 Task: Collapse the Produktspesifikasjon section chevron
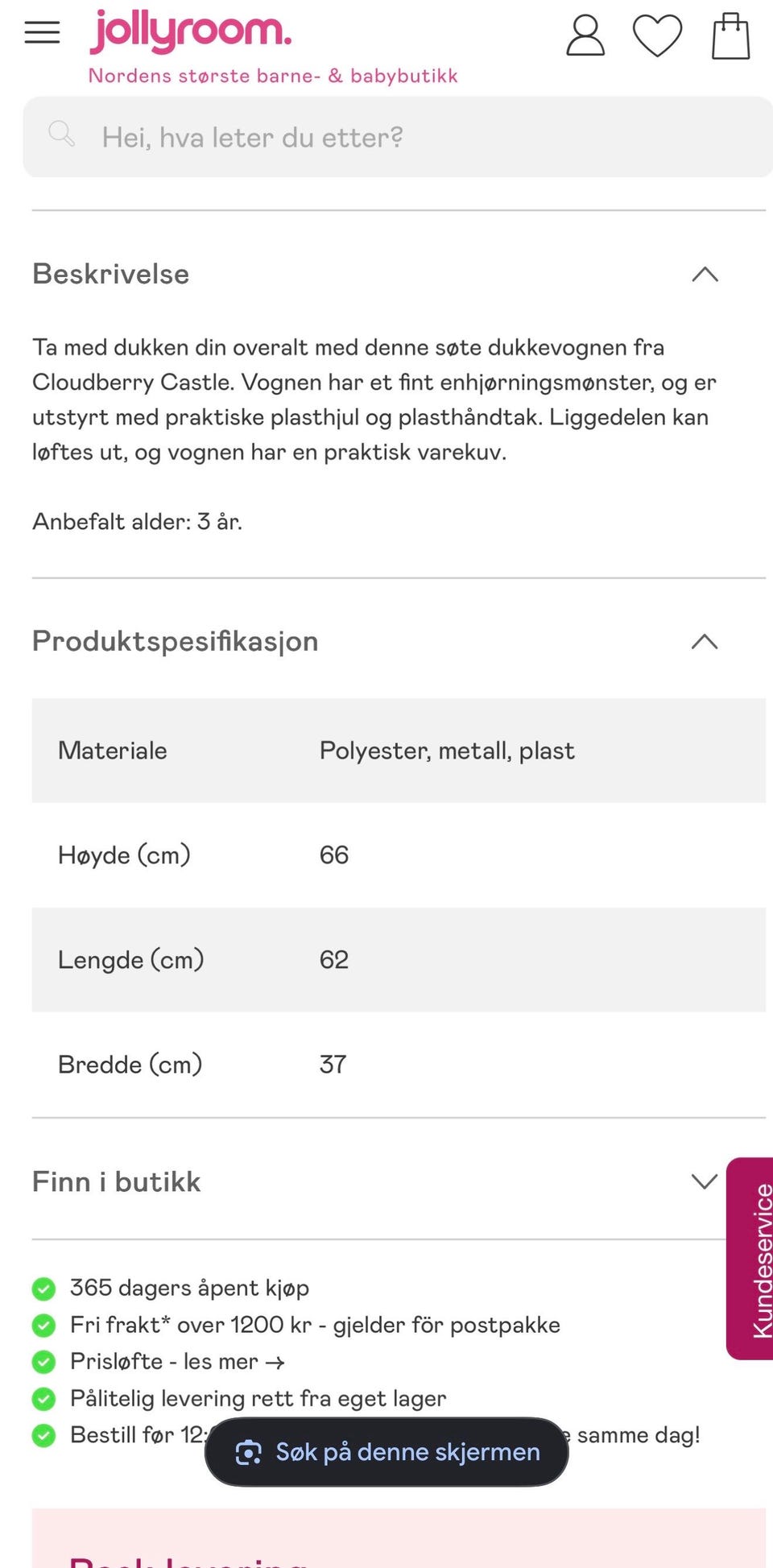(x=705, y=642)
